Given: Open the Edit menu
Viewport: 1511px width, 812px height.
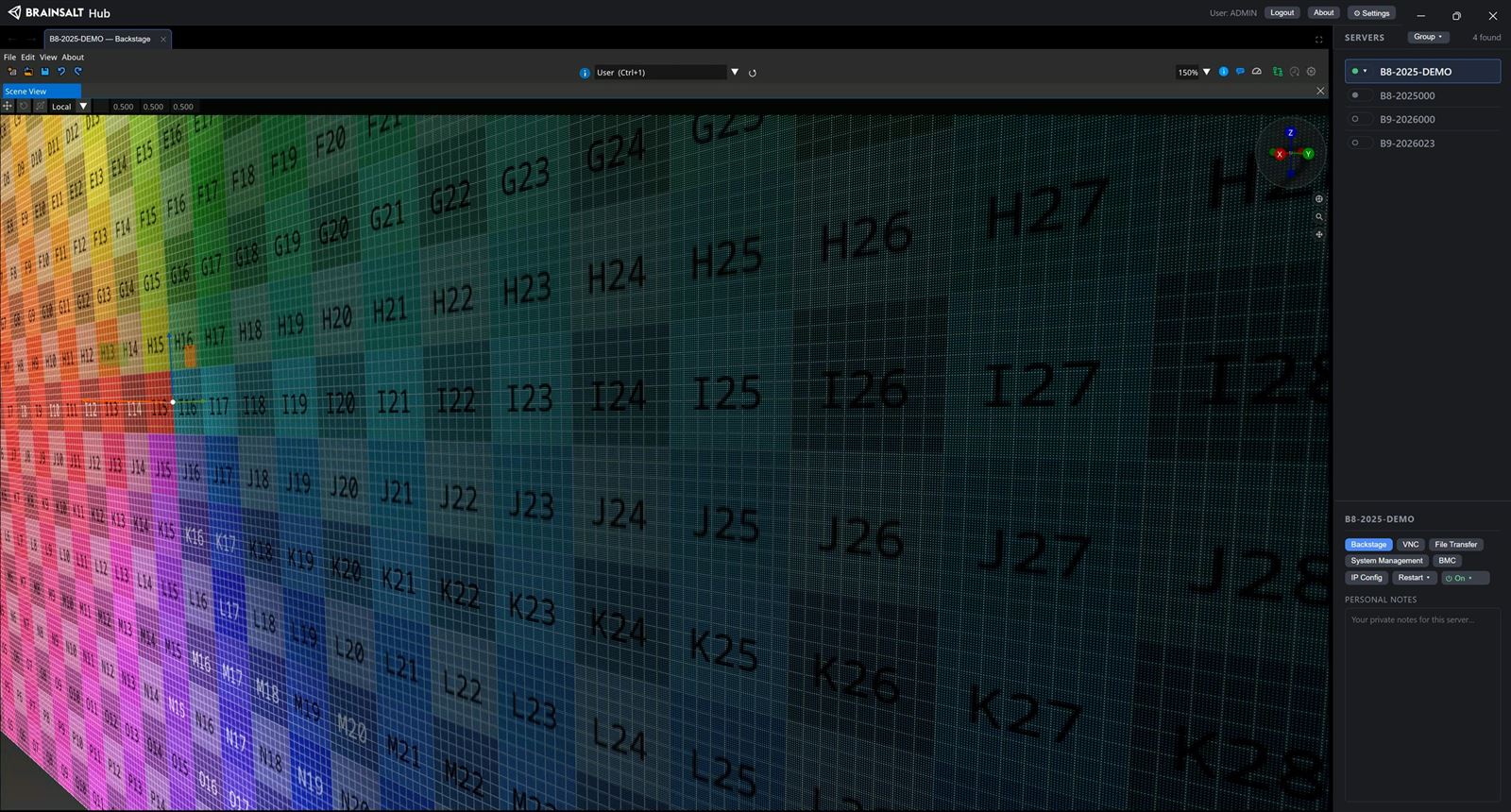Looking at the screenshot, I should point(27,58).
